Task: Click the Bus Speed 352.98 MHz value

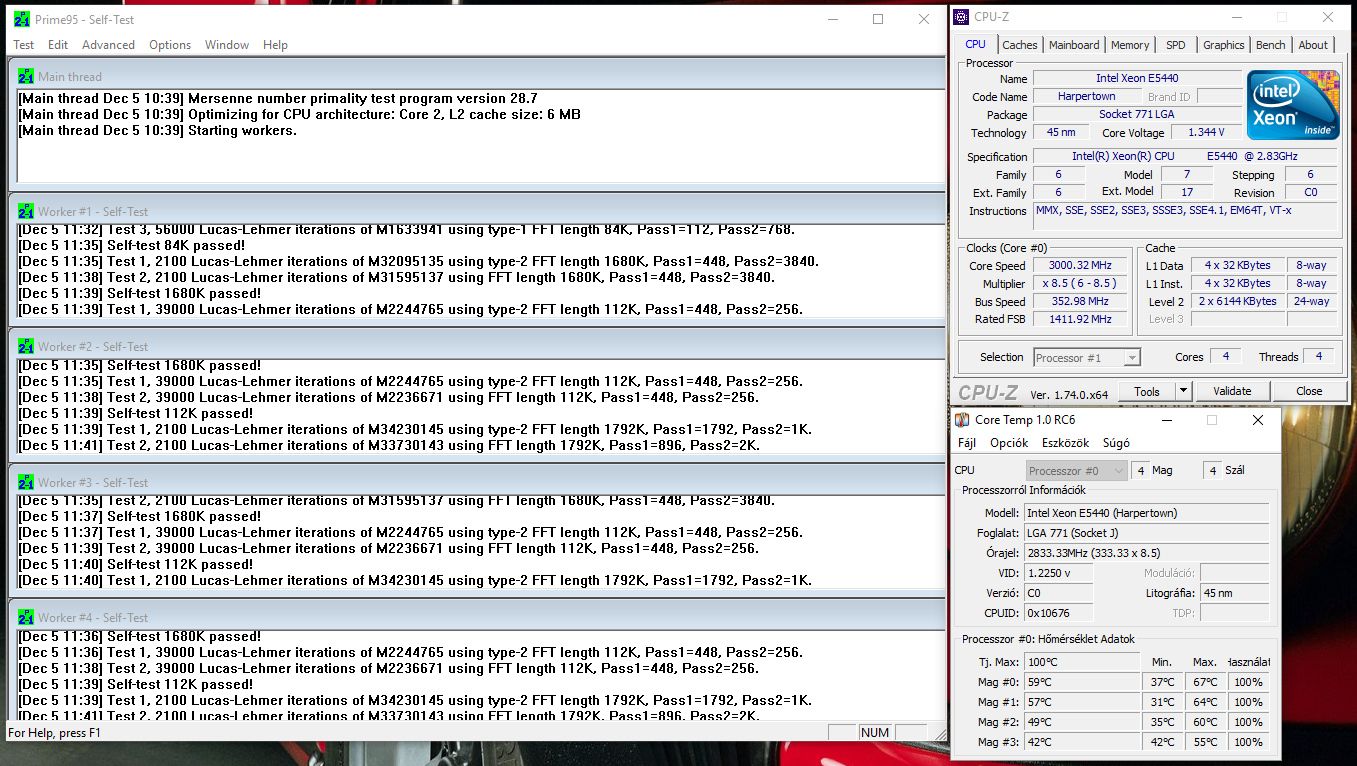Action: tap(1082, 302)
